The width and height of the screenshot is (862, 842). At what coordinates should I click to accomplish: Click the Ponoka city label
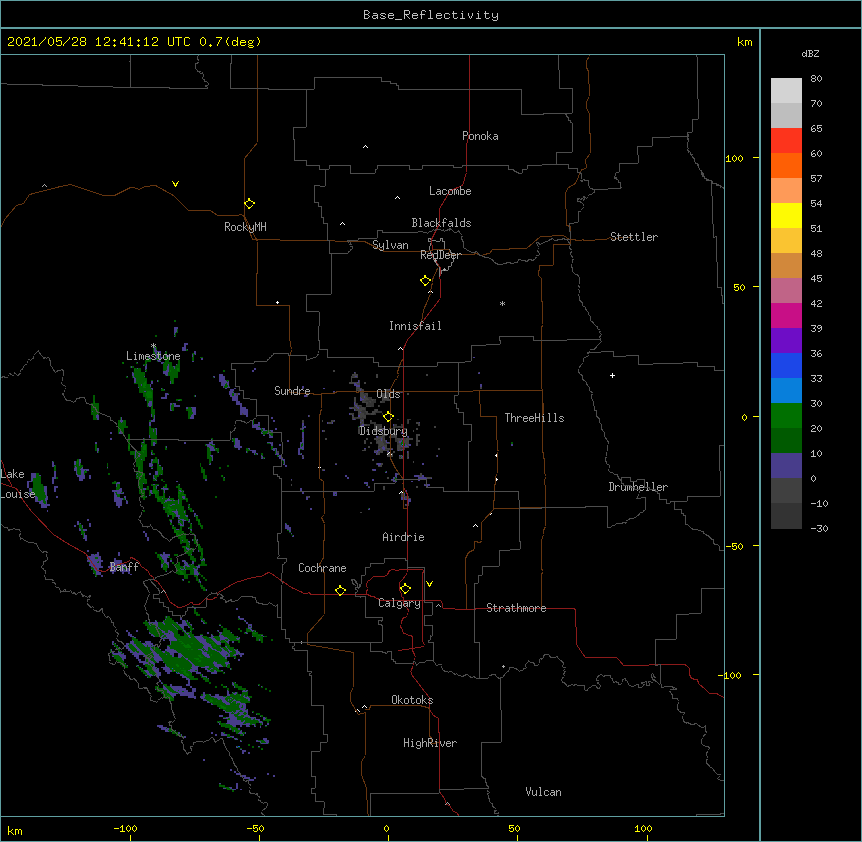[480, 136]
